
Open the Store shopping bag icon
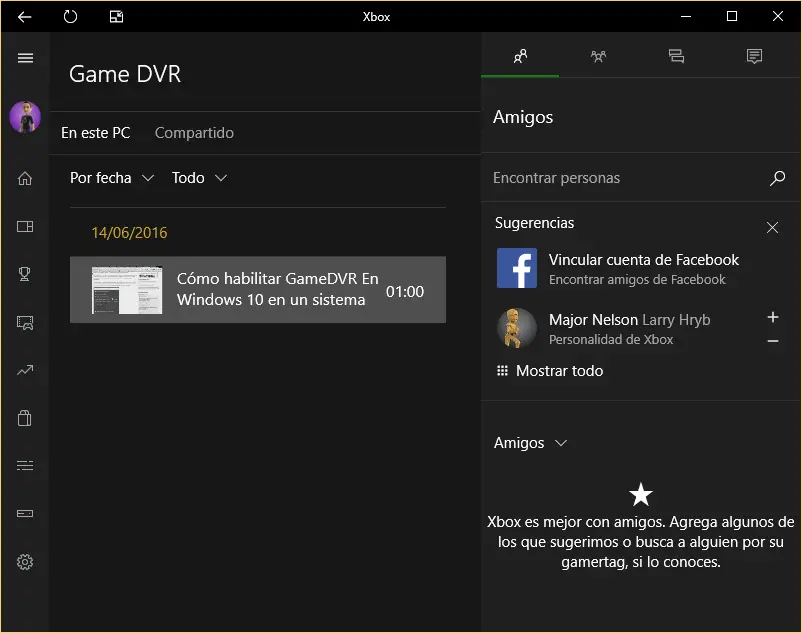25,418
